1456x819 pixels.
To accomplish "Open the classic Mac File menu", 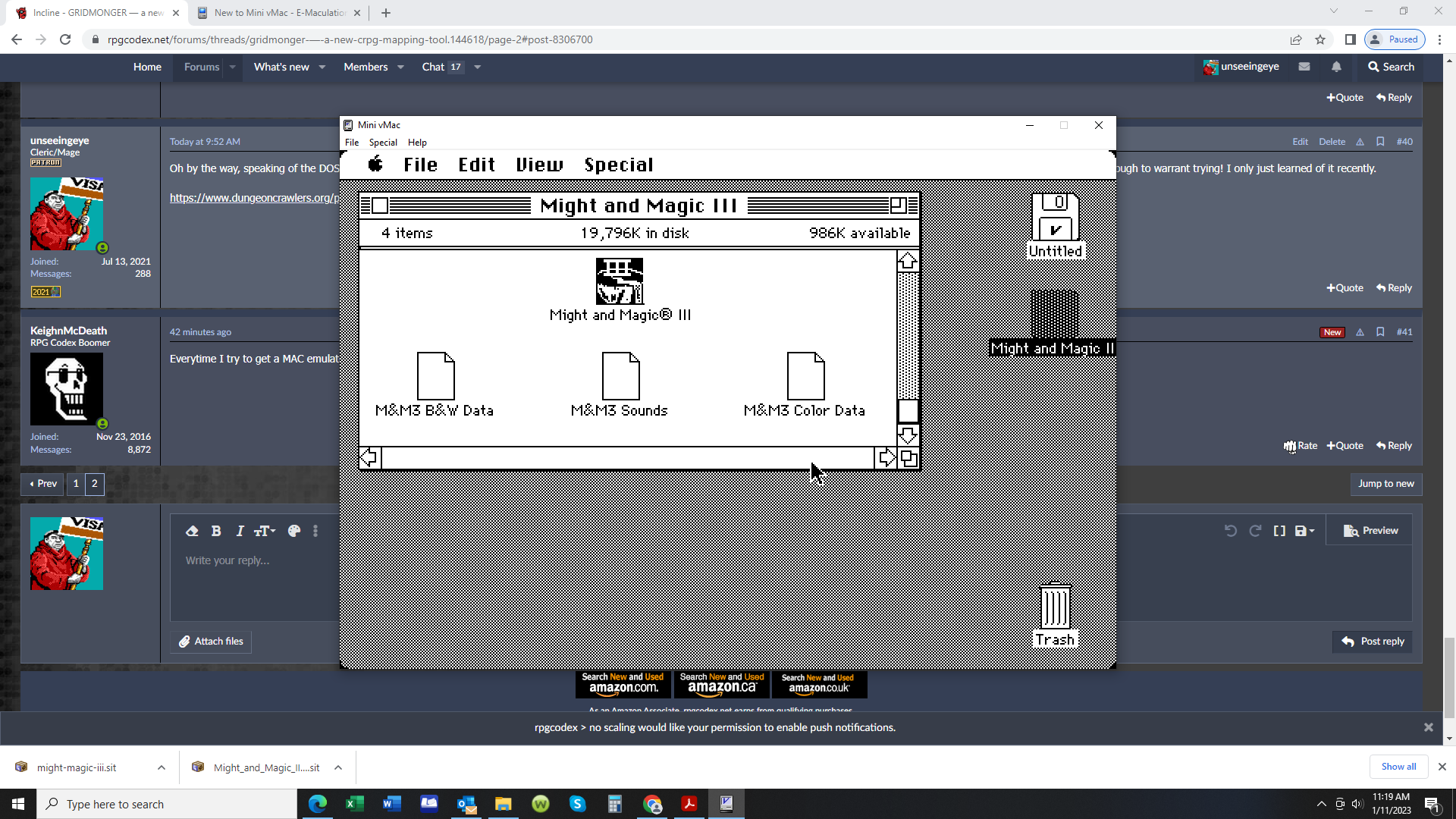I will (420, 165).
